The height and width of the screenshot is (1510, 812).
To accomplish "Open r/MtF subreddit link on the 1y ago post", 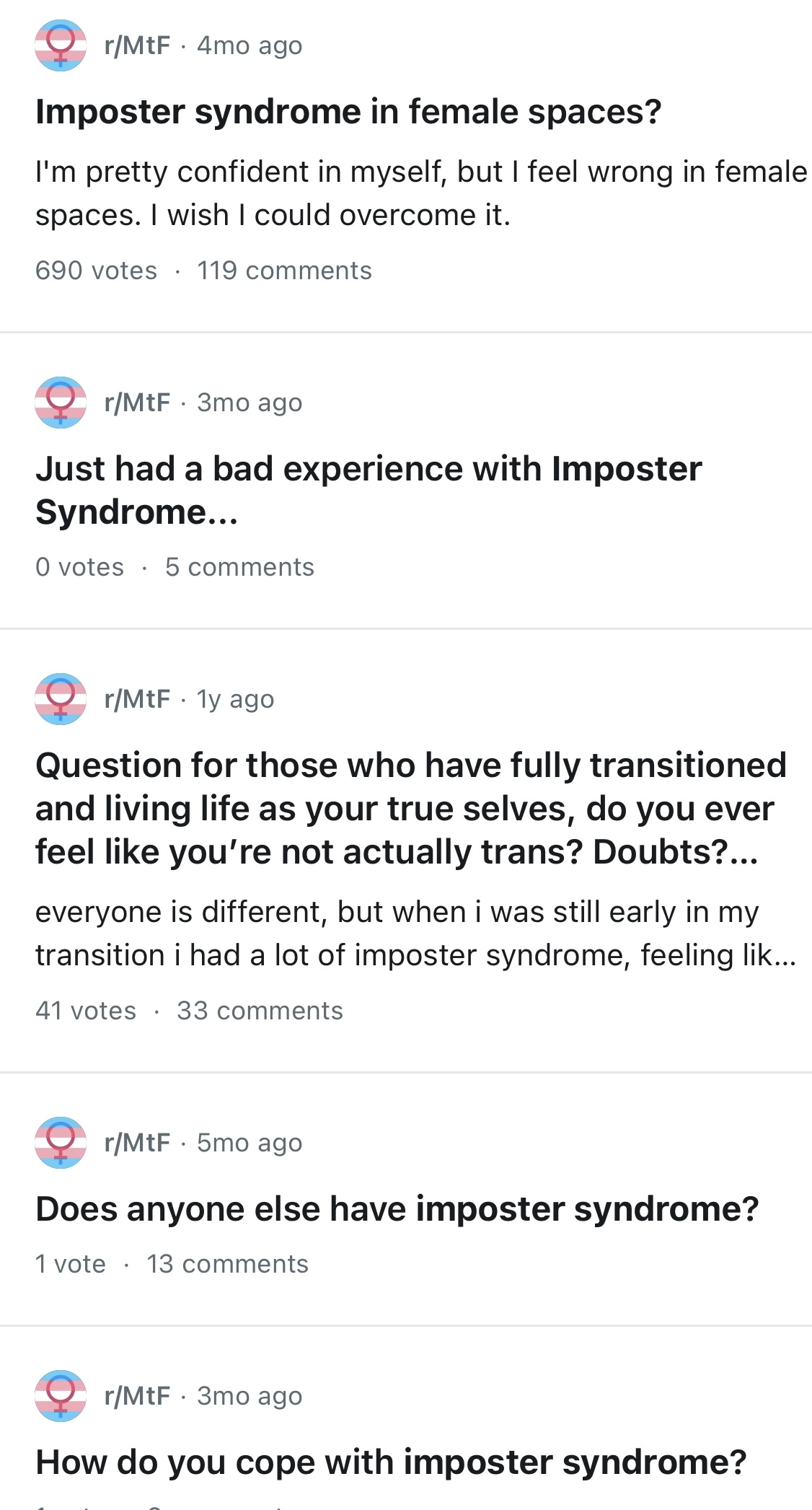I will click(138, 699).
